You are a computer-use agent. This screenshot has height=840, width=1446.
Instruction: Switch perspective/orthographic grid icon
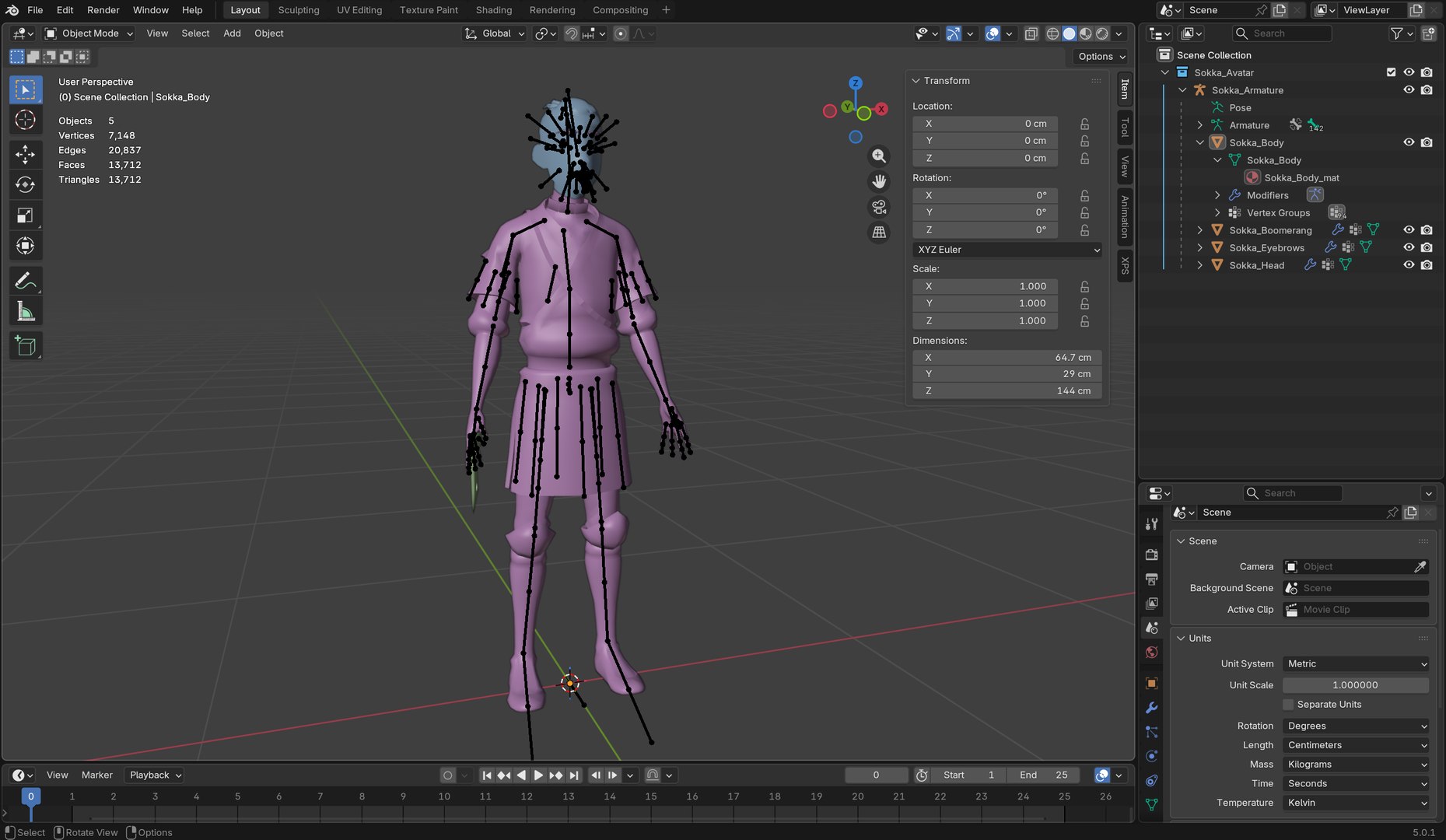coord(878,232)
